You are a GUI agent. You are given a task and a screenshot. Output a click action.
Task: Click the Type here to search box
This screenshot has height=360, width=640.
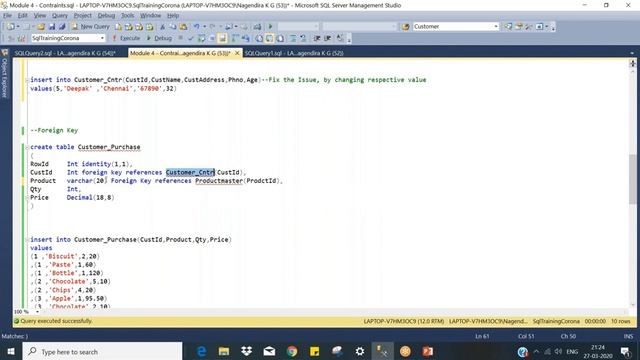click(x=102, y=351)
